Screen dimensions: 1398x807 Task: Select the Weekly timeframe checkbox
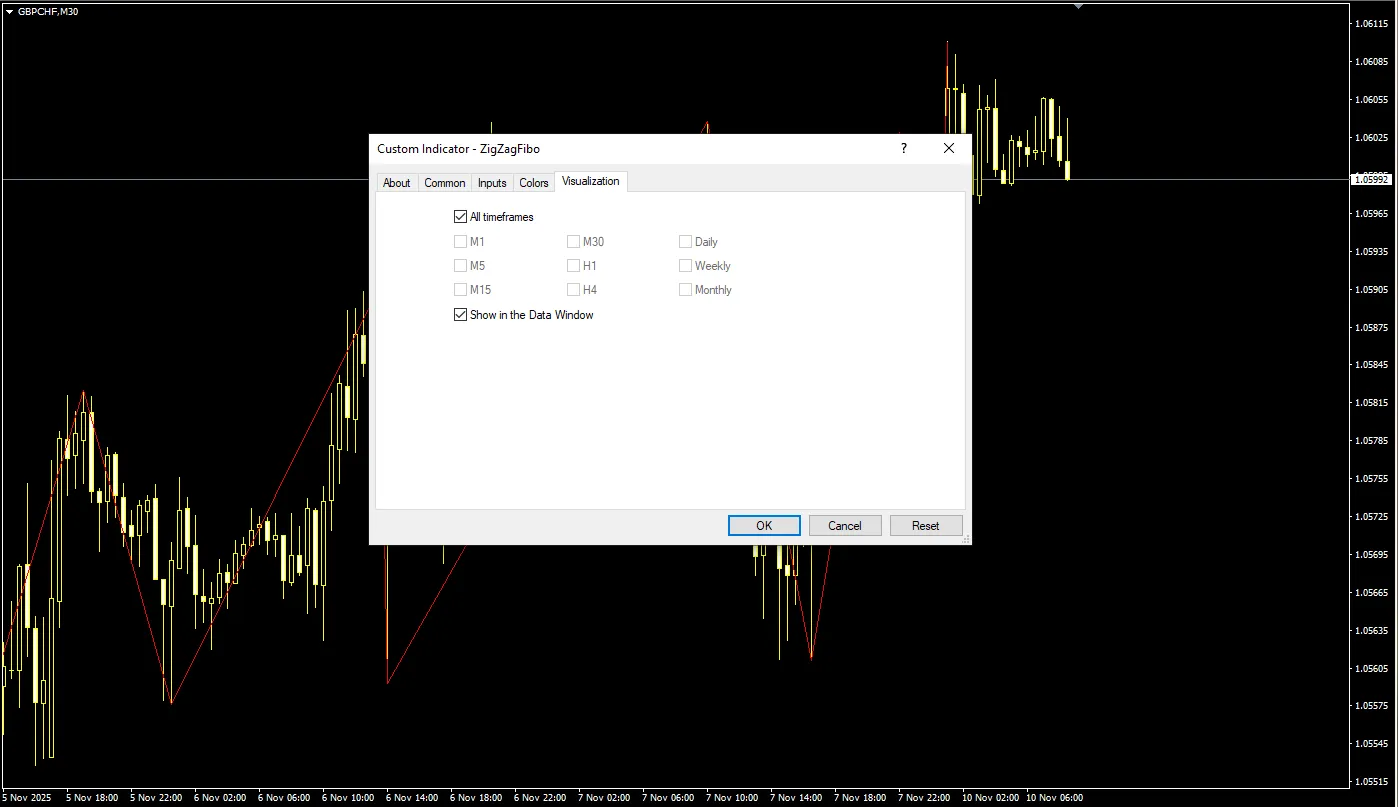point(685,266)
